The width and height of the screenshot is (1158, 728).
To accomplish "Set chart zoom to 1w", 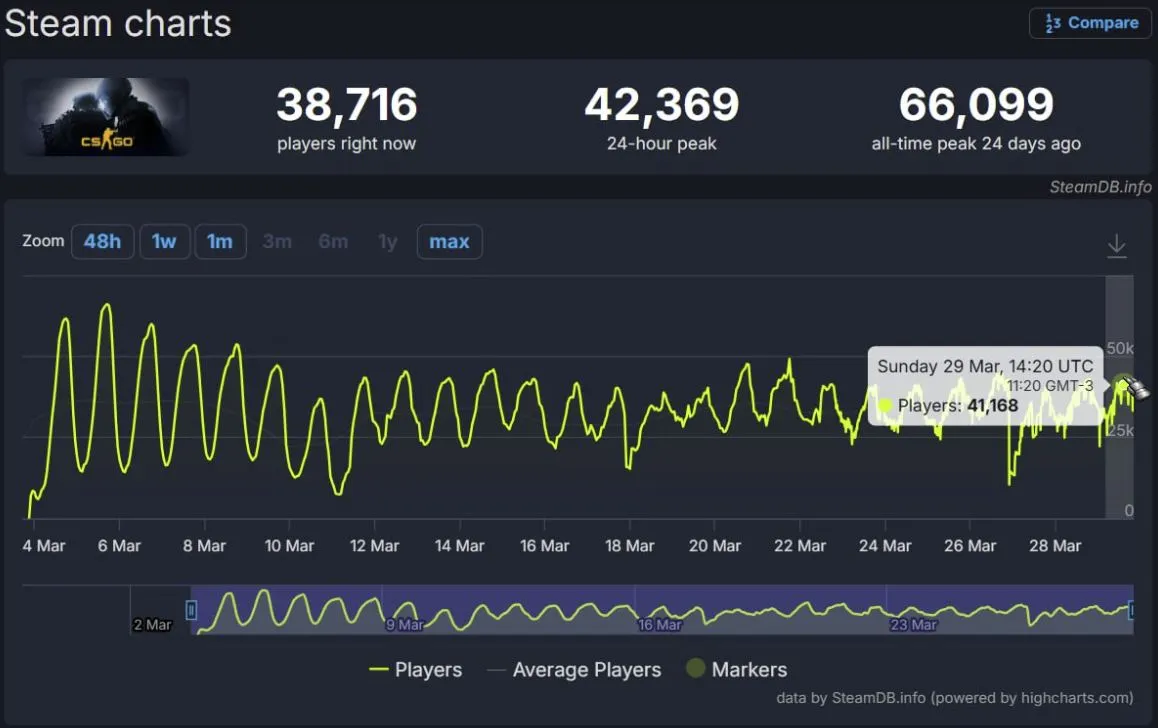I will pos(165,241).
